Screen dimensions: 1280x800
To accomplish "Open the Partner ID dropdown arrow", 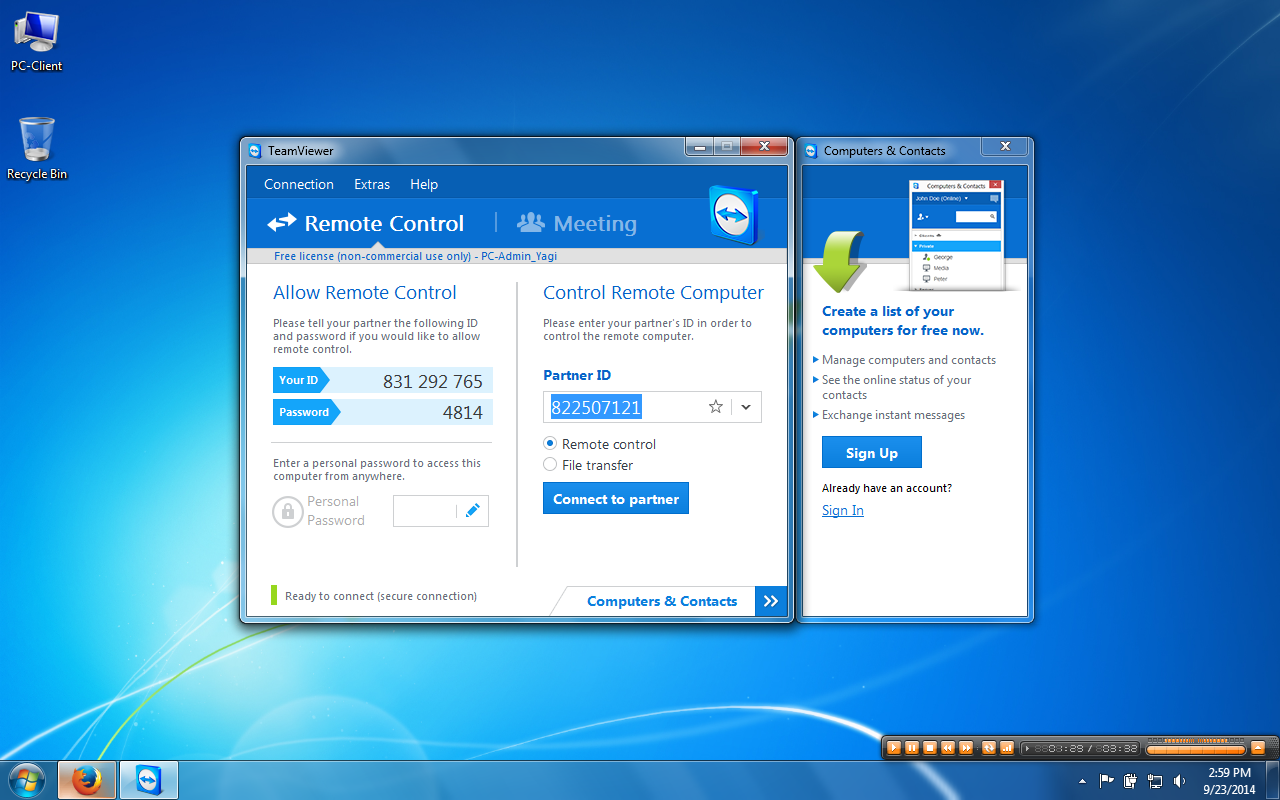I will [x=746, y=407].
